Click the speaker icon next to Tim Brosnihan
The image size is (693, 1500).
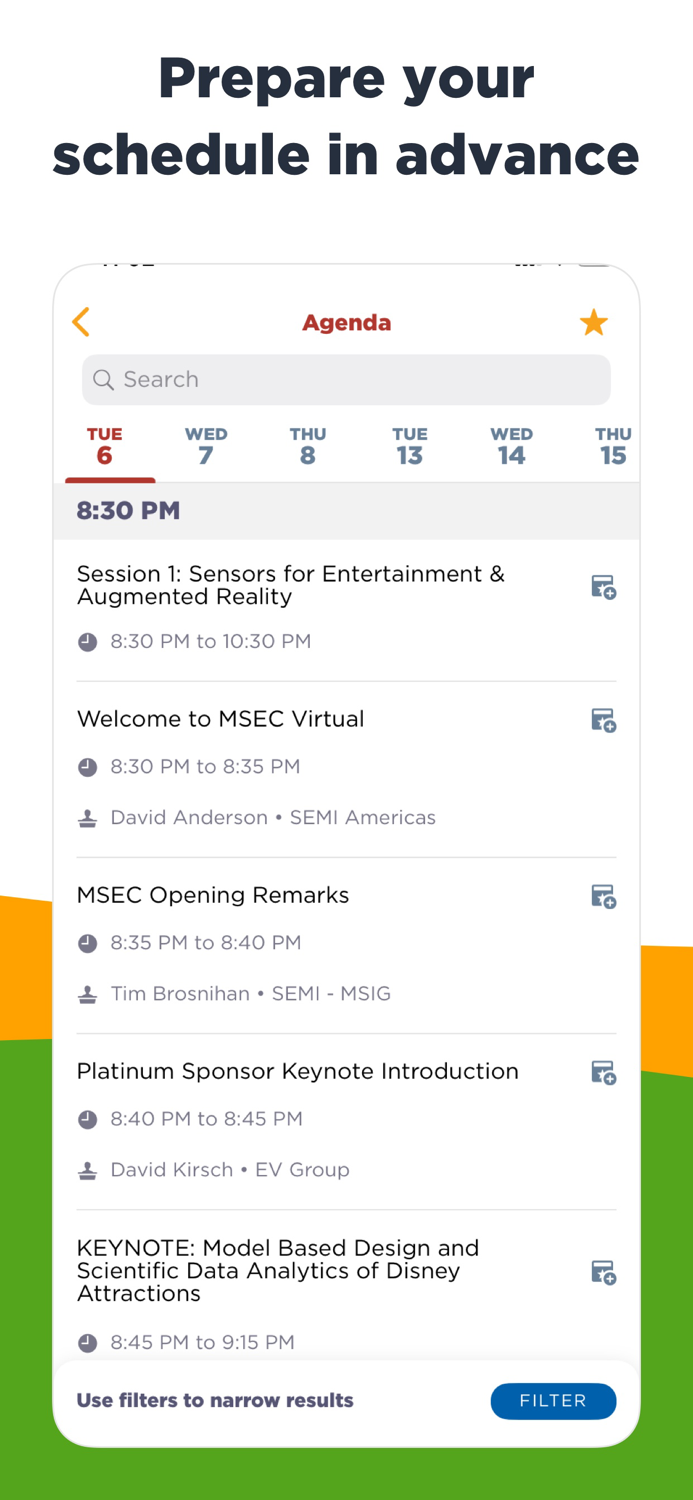(87, 993)
